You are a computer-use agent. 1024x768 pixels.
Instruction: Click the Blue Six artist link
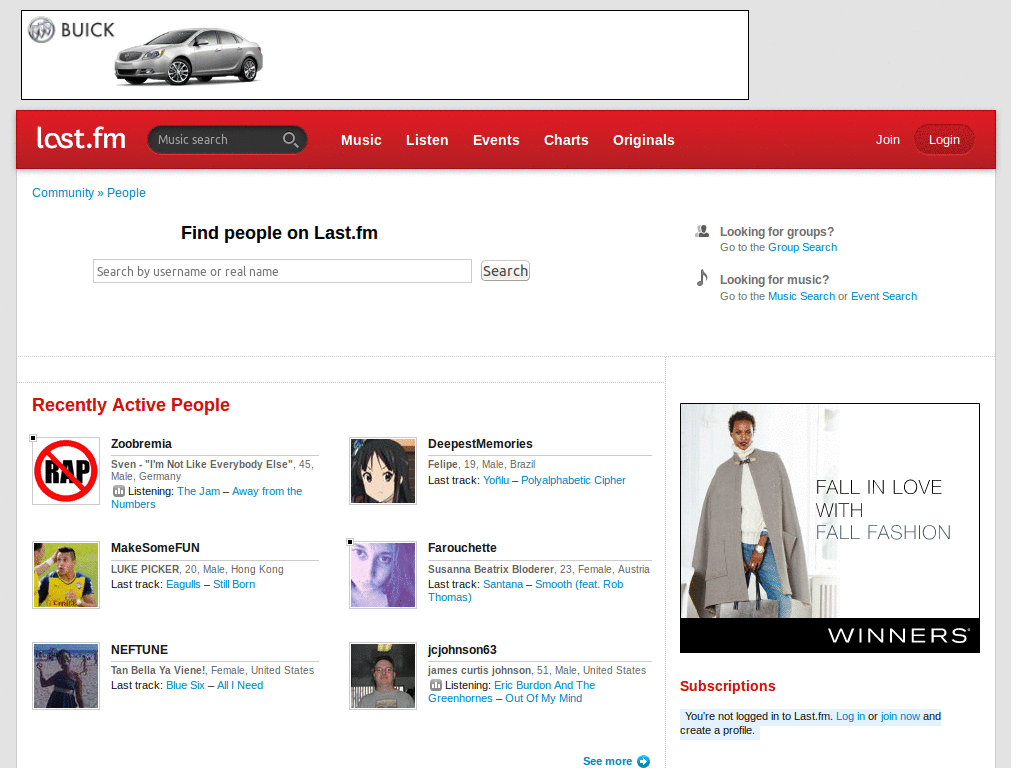pos(185,685)
